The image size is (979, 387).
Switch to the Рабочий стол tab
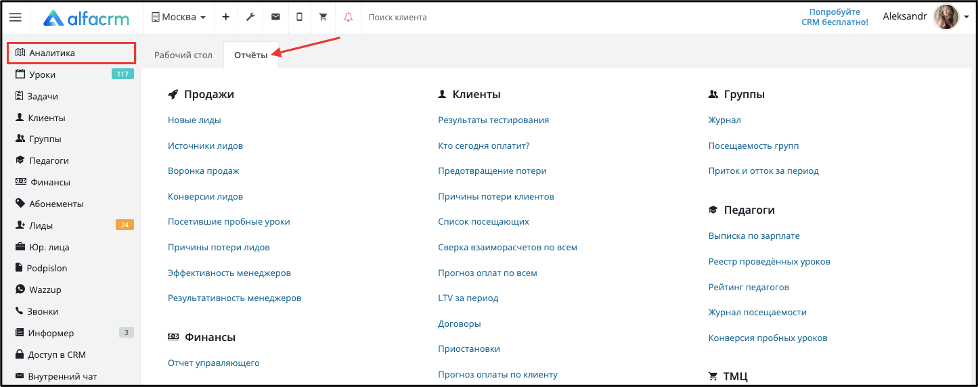coord(184,55)
